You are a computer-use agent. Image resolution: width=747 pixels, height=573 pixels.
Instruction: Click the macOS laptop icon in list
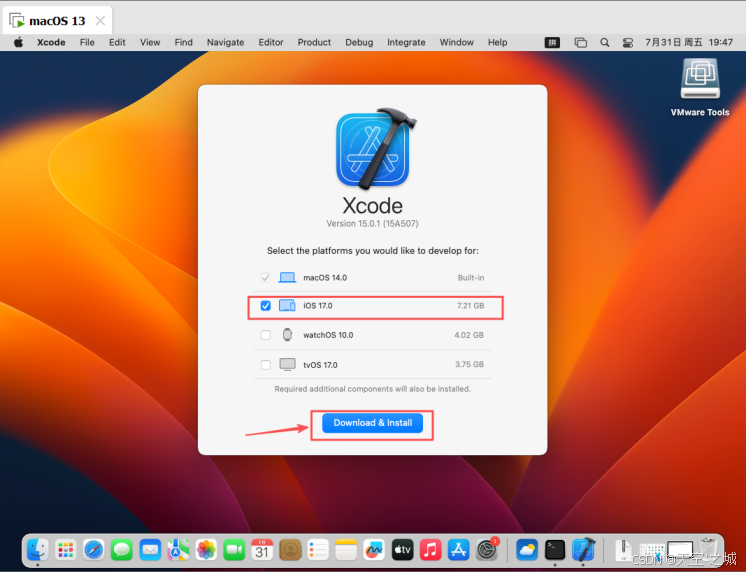pos(287,277)
